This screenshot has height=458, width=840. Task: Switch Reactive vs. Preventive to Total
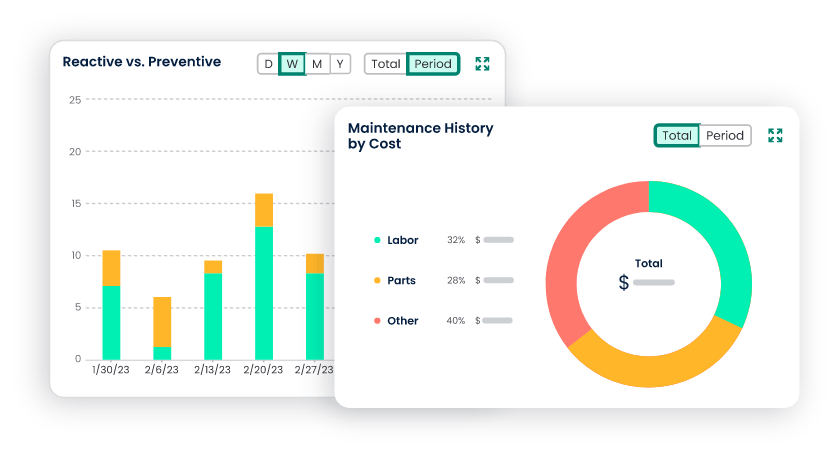tap(386, 64)
